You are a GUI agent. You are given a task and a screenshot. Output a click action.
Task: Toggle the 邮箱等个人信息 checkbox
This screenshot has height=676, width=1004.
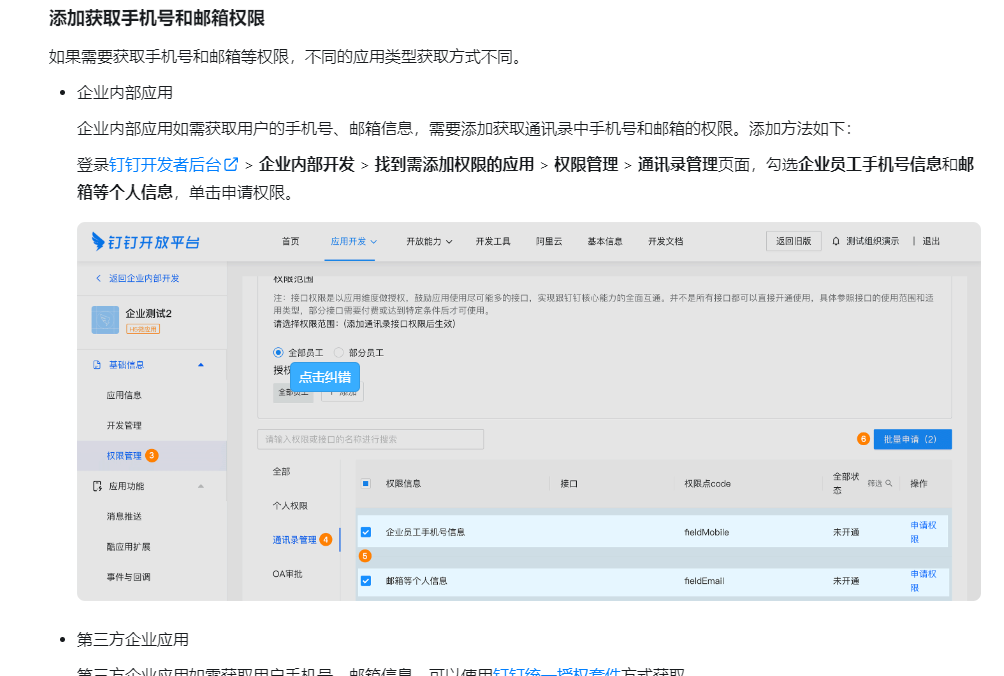[x=366, y=581]
